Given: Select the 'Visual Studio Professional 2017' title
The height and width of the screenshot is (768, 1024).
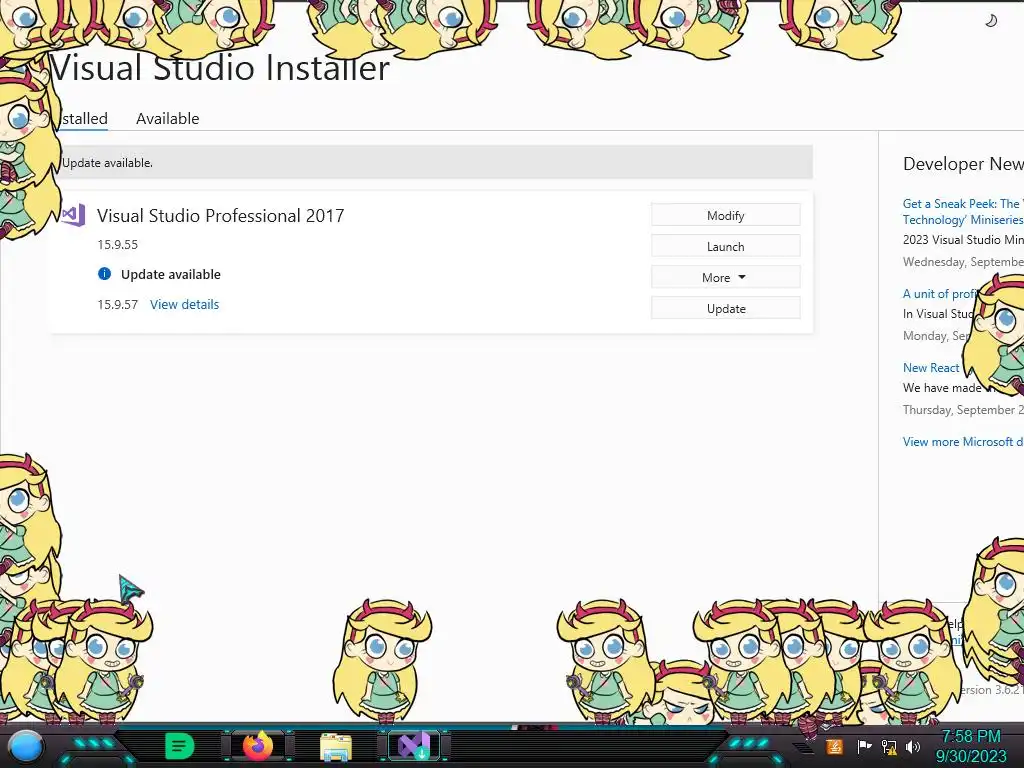Looking at the screenshot, I should (220, 216).
